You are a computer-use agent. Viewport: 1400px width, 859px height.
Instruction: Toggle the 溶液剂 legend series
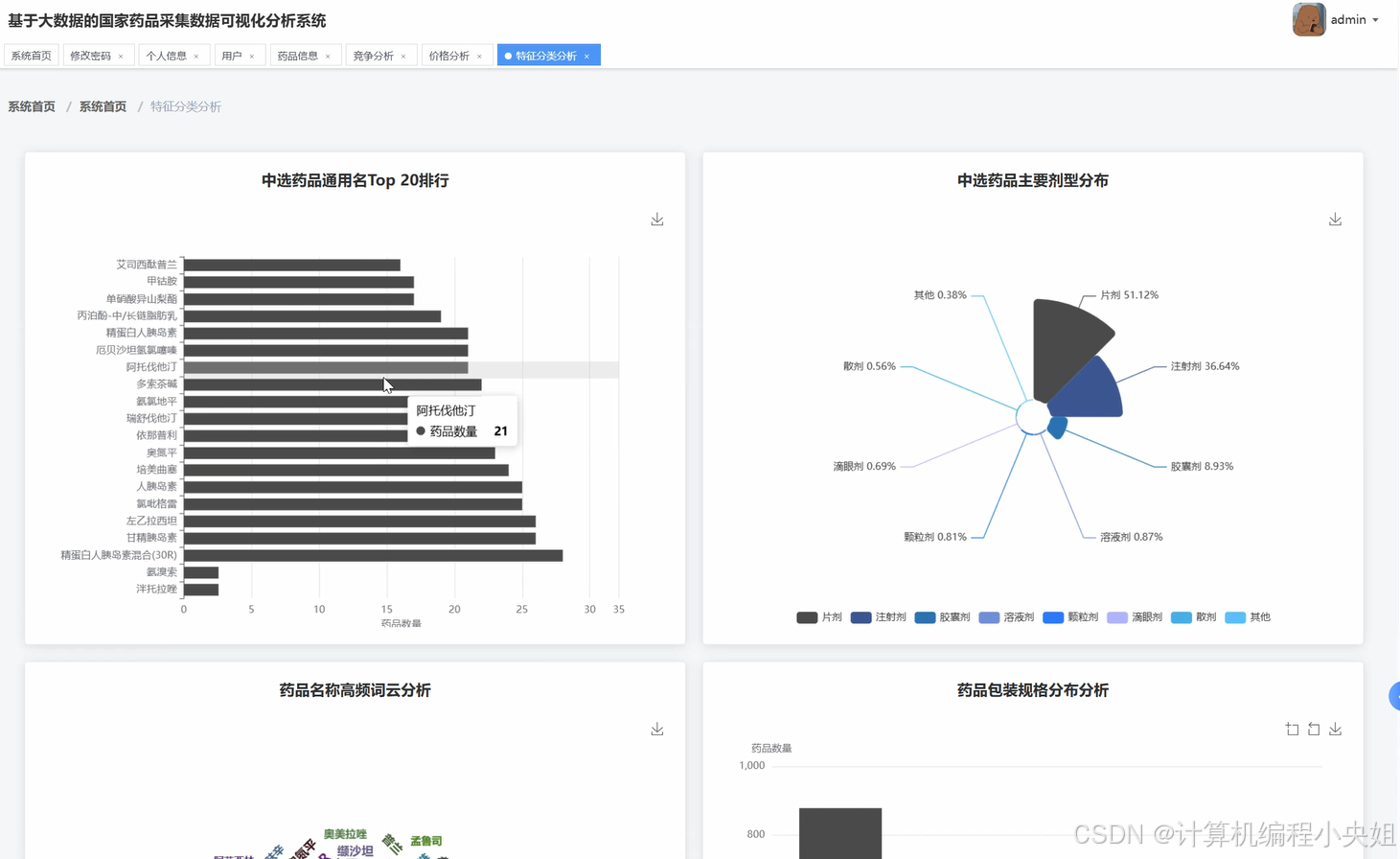pyautogui.click(x=1006, y=617)
